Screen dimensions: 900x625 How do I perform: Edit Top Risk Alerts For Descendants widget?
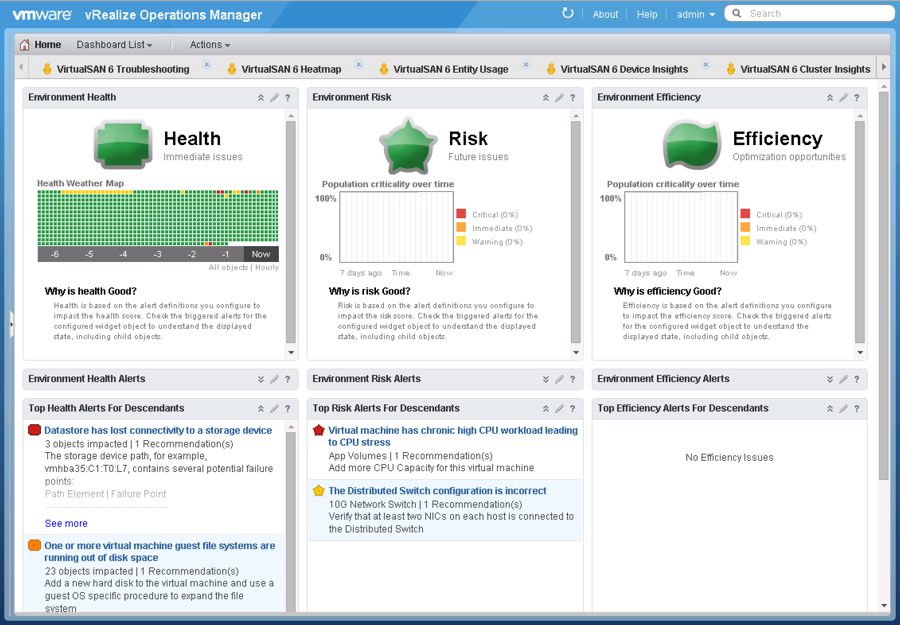coord(559,409)
